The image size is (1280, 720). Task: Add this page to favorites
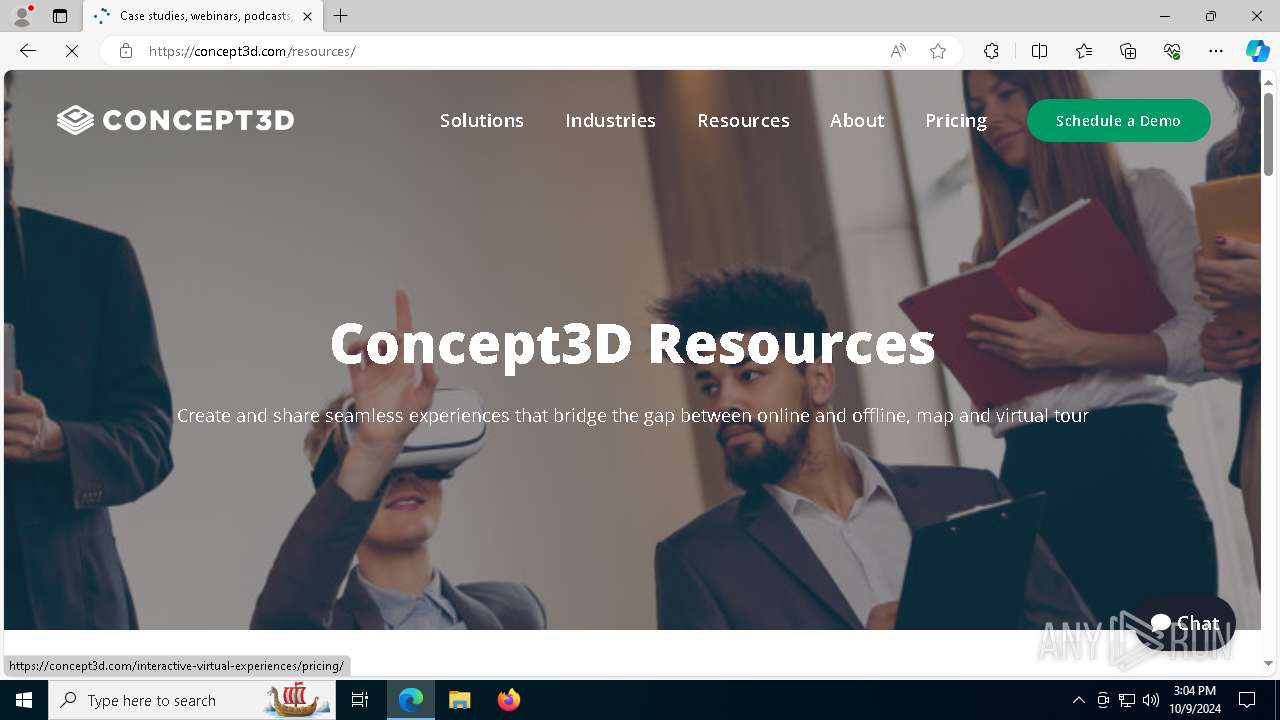click(938, 51)
